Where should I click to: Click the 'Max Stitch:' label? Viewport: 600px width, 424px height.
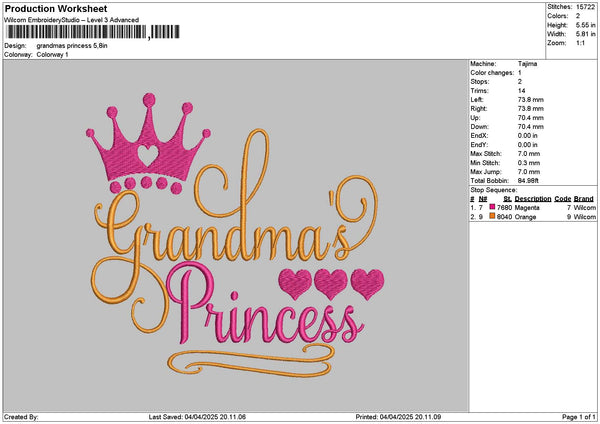point(486,154)
